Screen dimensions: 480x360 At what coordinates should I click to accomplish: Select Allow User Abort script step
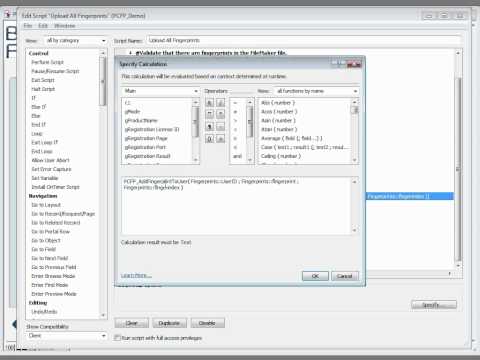click(x=50, y=160)
